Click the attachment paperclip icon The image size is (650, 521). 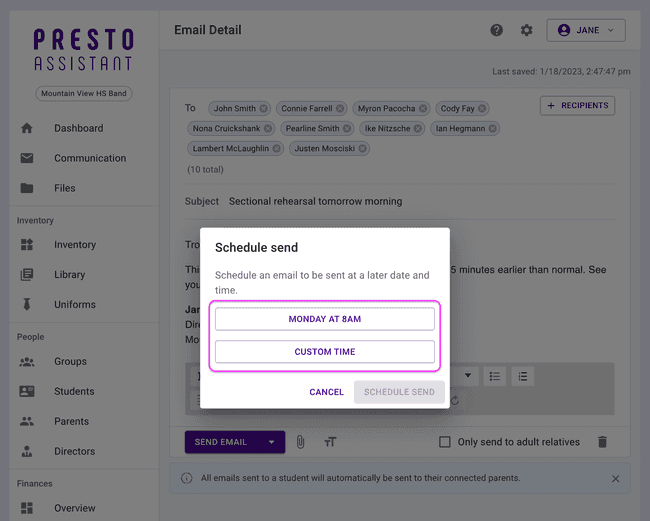[299, 442]
